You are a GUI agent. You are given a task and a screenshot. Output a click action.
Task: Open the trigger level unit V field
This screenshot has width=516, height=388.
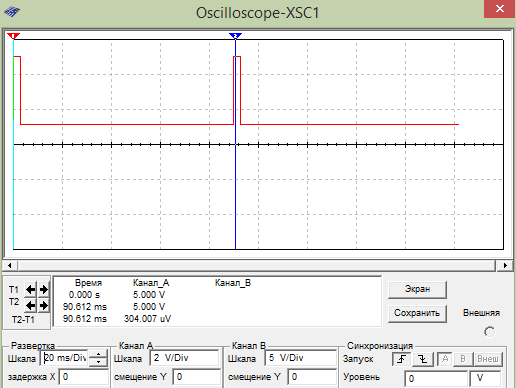coord(485,379)
